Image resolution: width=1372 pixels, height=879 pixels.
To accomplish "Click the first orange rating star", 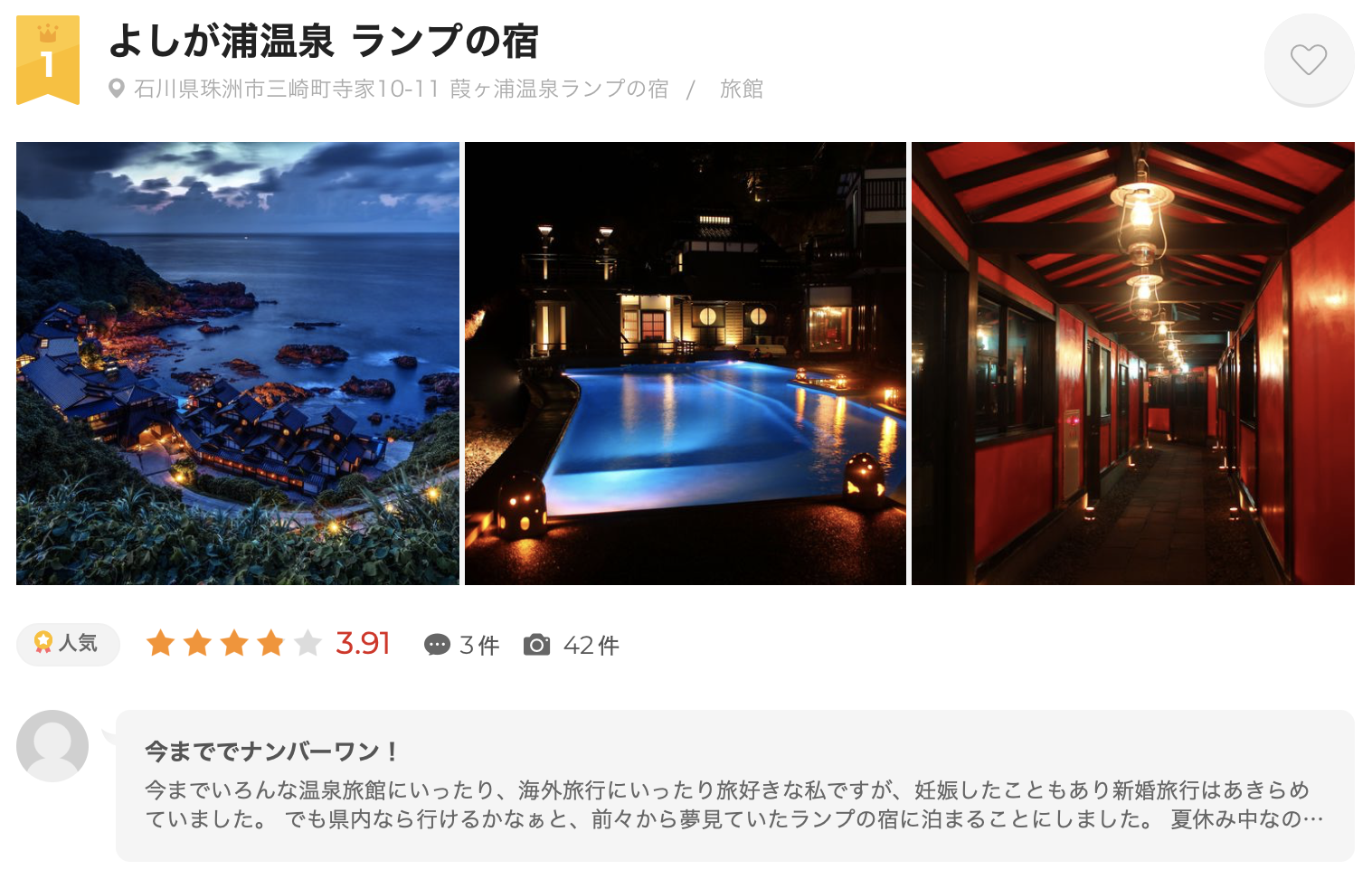I will 161,644.
